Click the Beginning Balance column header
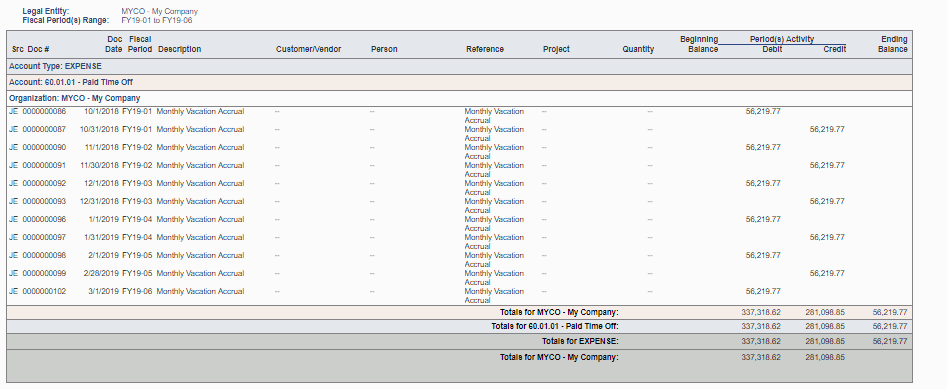Screen dimensions: 947x389 699,44
